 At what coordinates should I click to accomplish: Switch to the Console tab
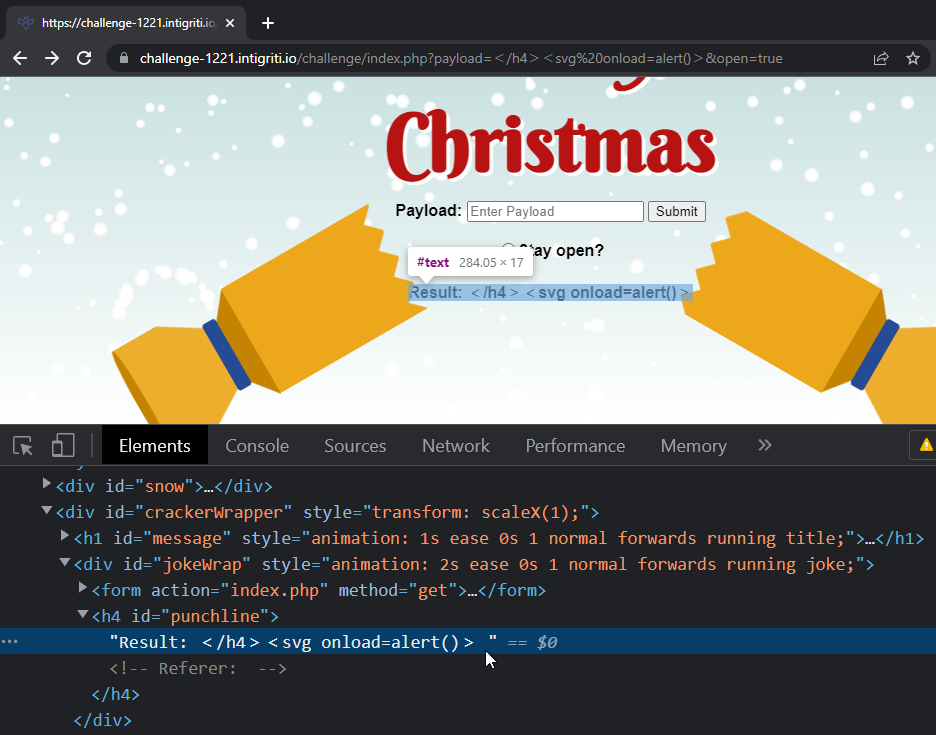coord(257,446)
